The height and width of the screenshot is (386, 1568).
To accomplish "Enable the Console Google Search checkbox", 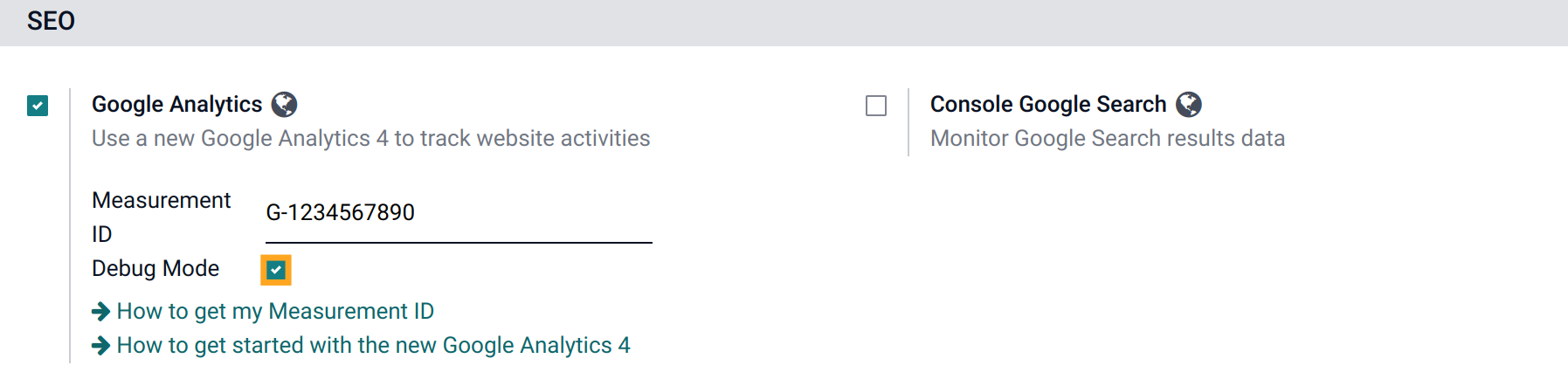I will (x=876, y=106).
